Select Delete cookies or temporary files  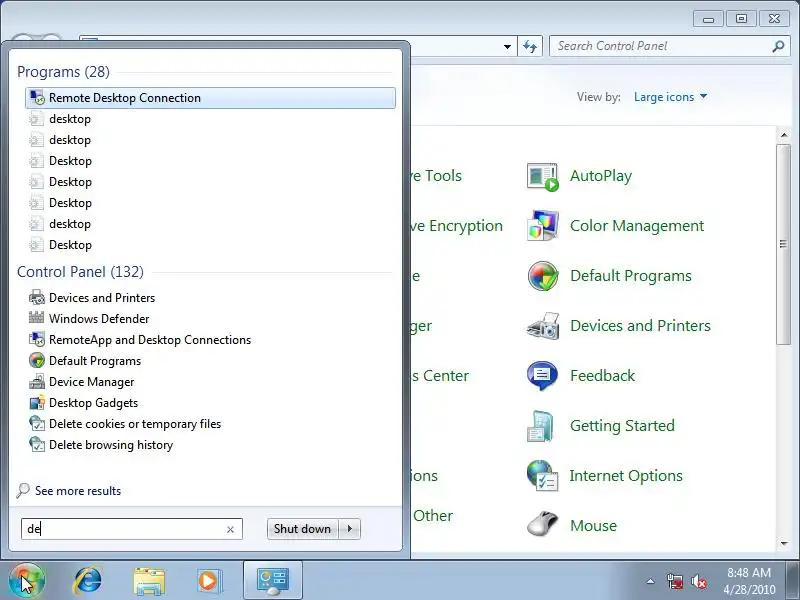[x=135, y=424]
